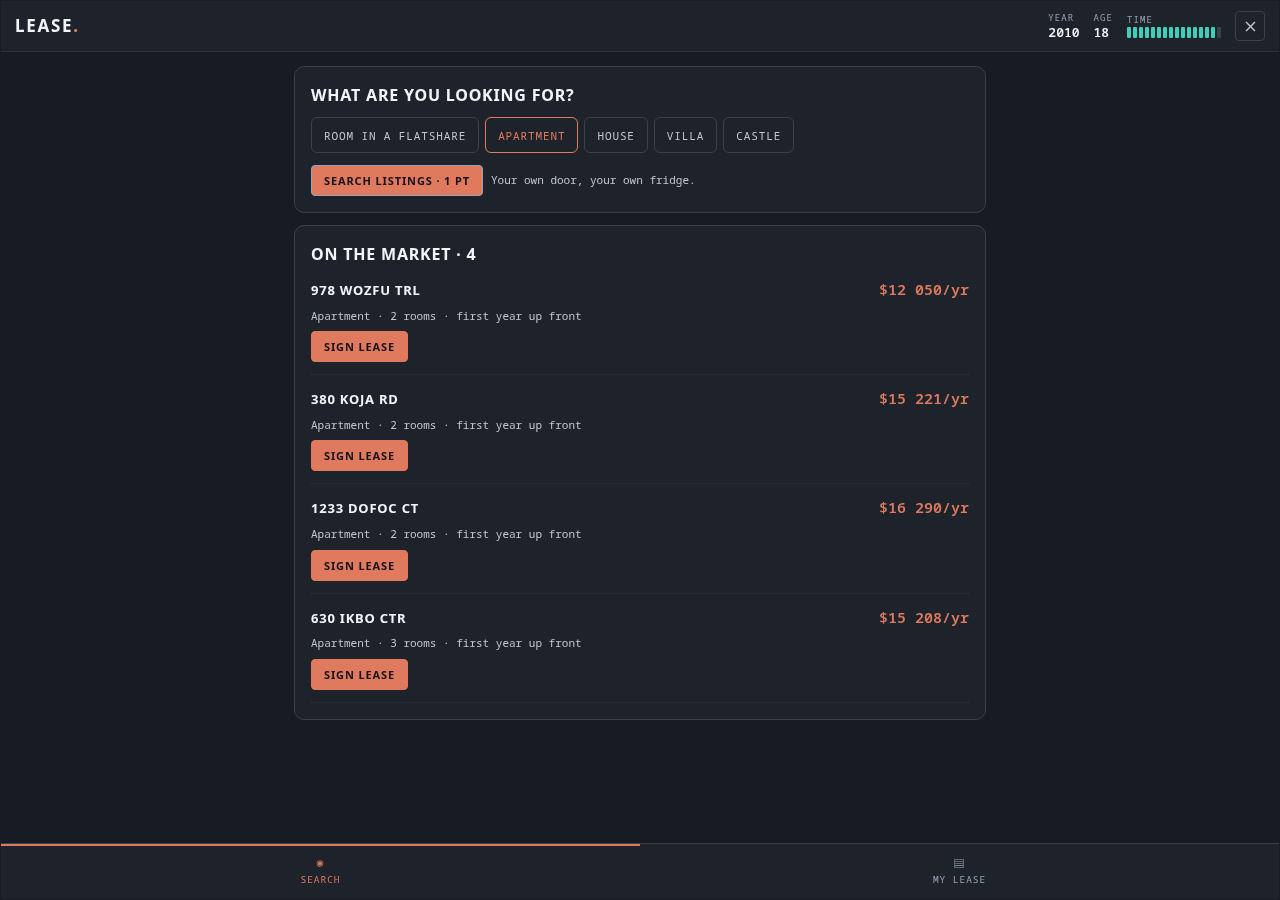Select Room in a Flatshare option
This screenshot has width=1280, height=900.
click(395, 135)
